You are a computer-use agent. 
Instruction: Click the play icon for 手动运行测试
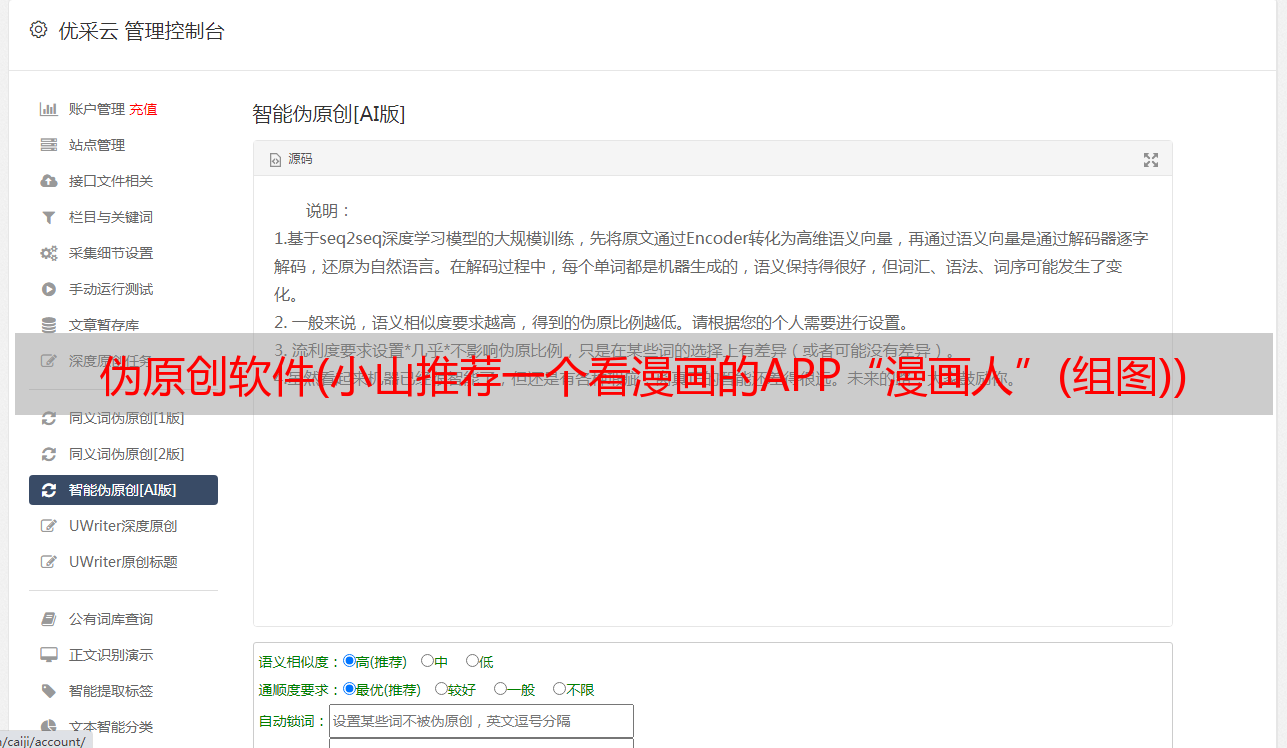pos(48,289)
